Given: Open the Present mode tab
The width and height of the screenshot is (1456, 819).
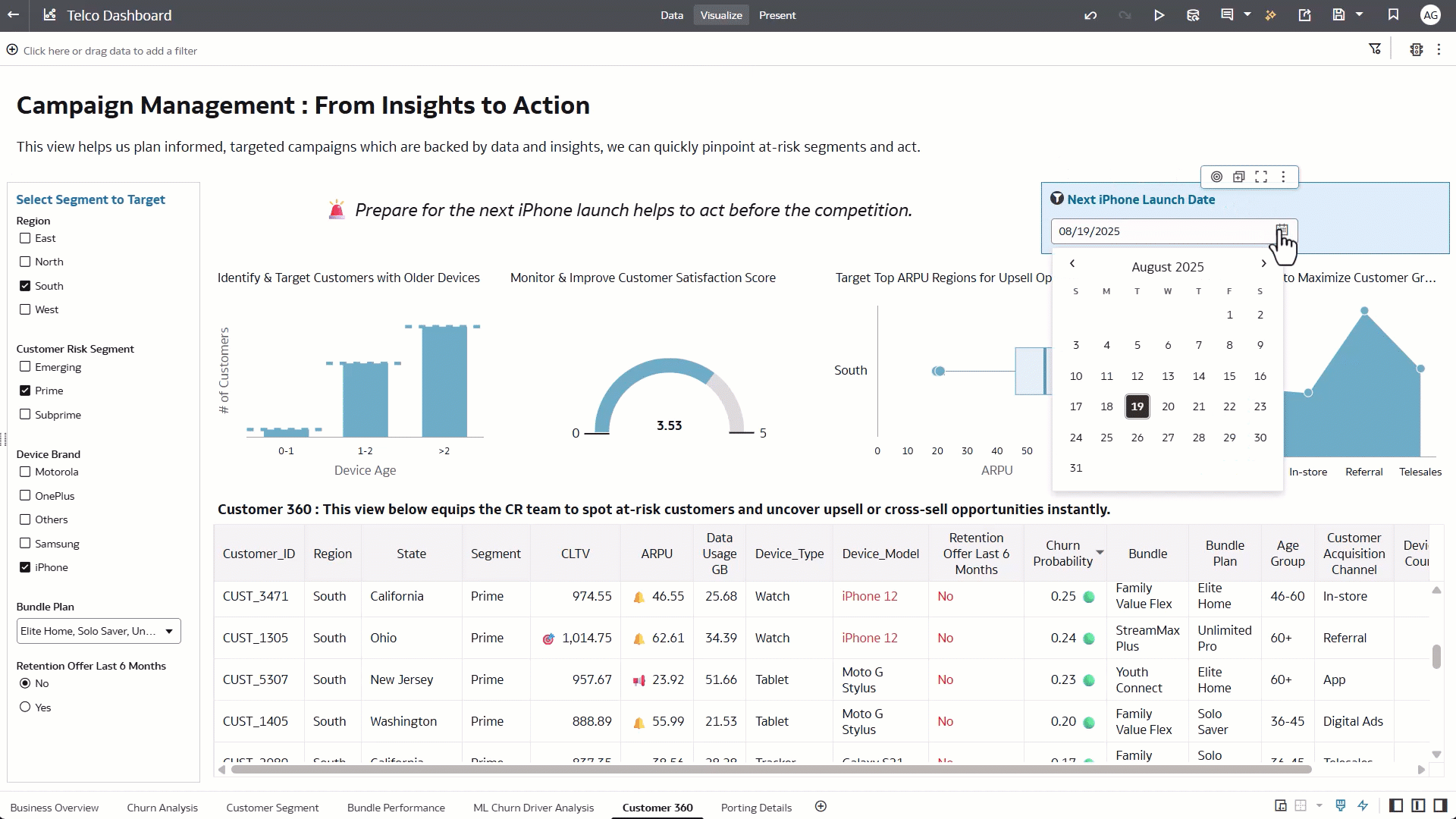Looking at the screenshot, I should (777, 15).
